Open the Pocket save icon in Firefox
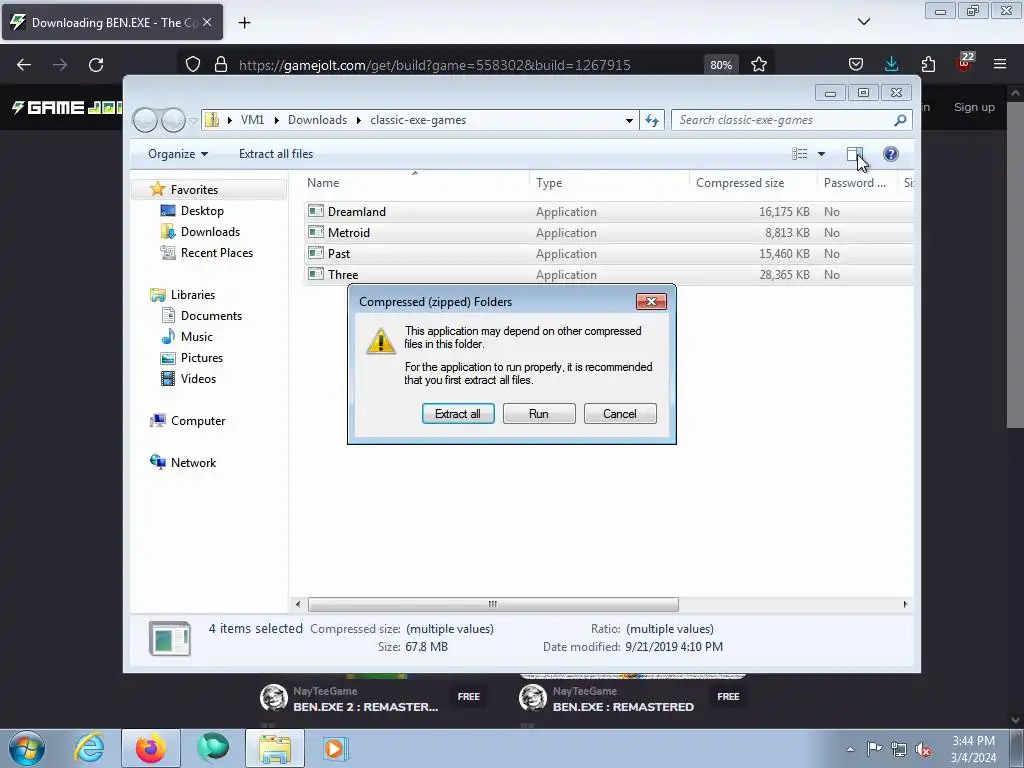Screen dimensions: 1024x768 [856, 64]
